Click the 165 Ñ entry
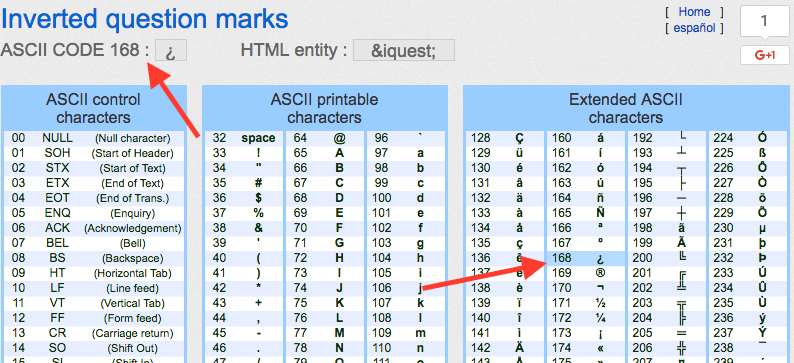Screen dimensions: 794x363 [585, 213]
